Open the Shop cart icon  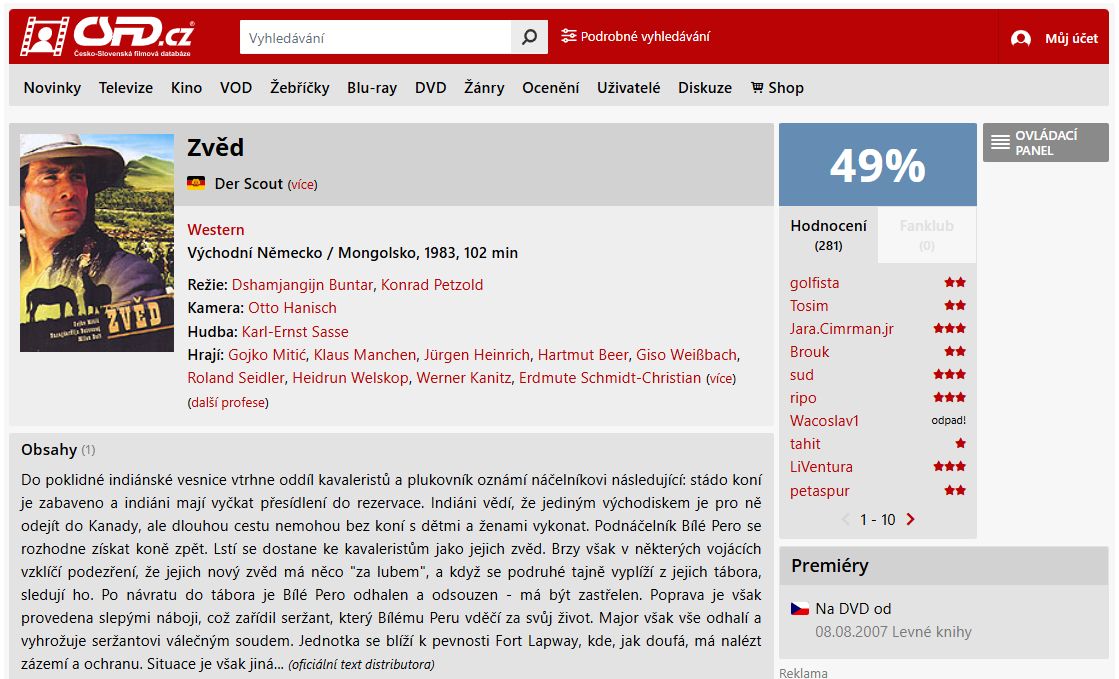pyautogui.click(x=757, y=87)
